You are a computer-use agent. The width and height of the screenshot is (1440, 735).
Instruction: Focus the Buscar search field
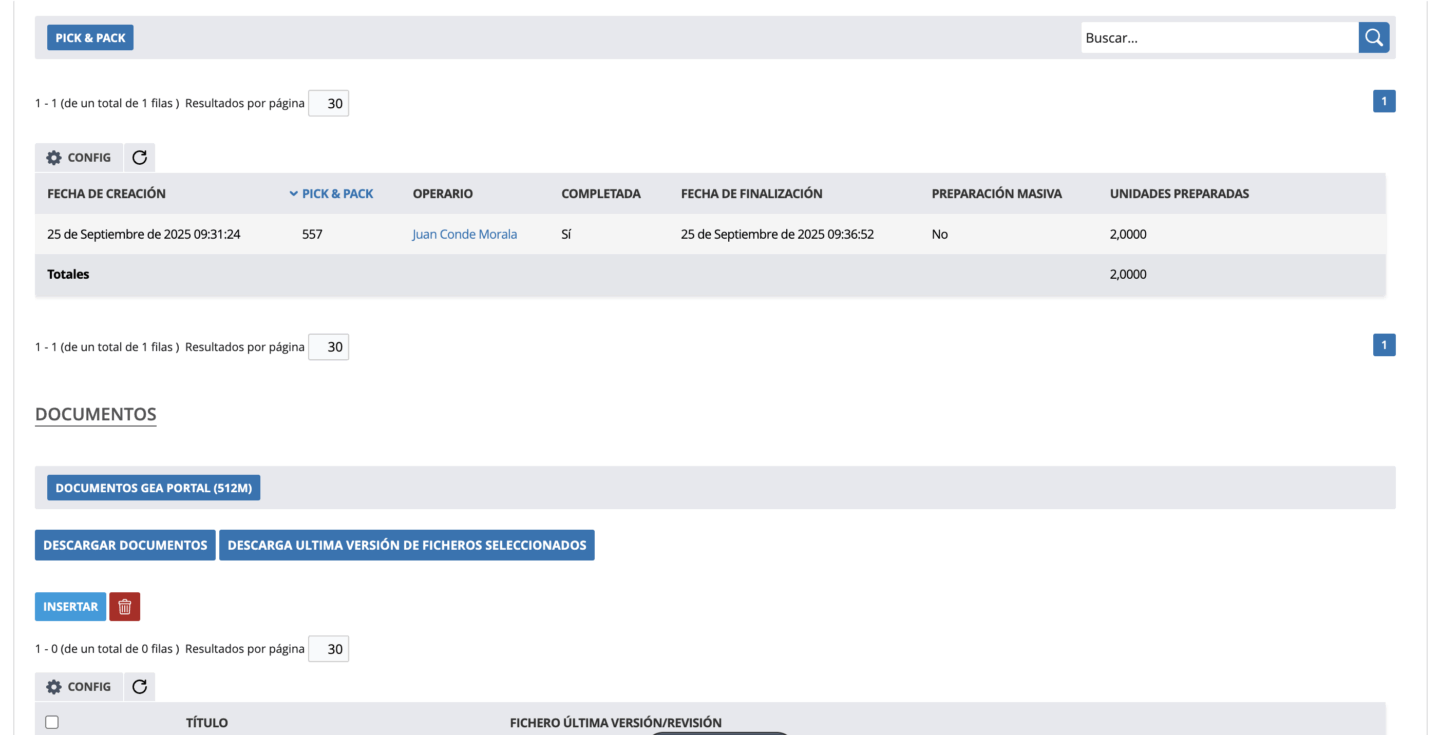(1218, 38)
